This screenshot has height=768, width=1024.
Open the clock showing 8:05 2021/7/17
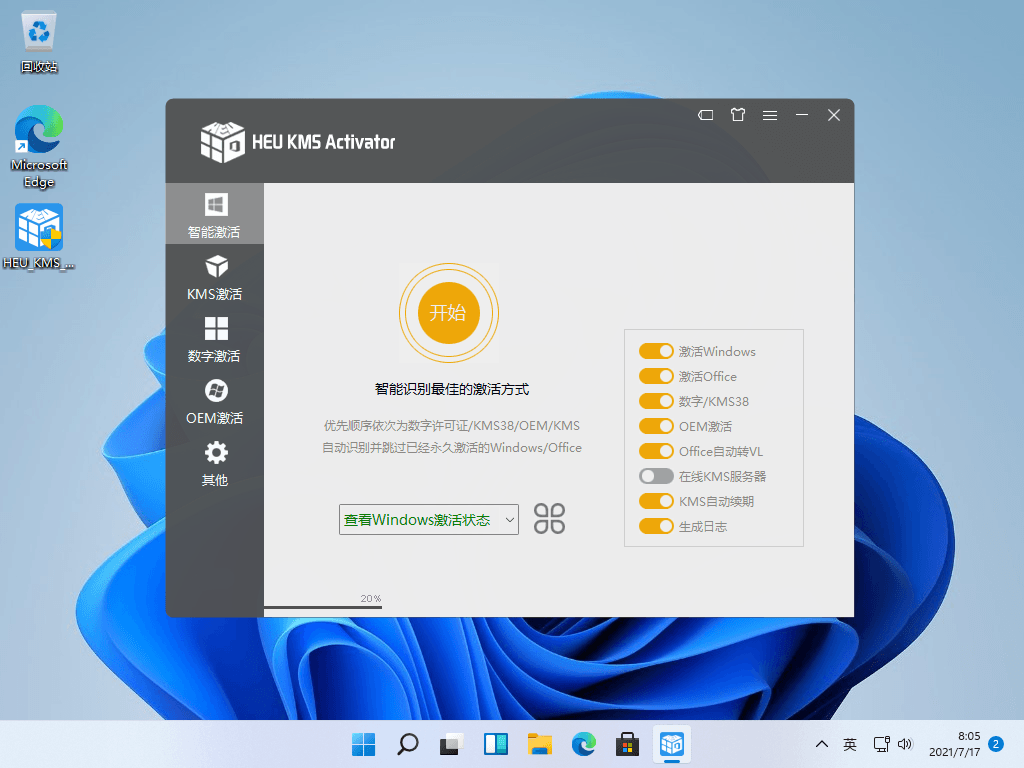point(955,744)
